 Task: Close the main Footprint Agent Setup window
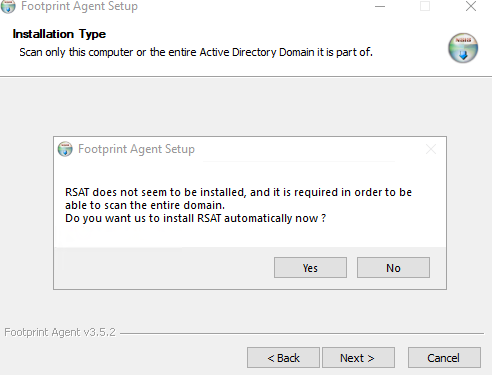point(471,6)
